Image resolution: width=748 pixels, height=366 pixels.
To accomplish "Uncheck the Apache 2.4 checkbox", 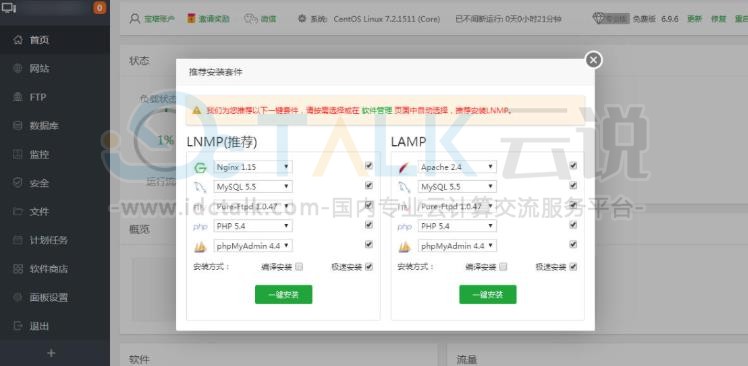I will coord(573,166).
